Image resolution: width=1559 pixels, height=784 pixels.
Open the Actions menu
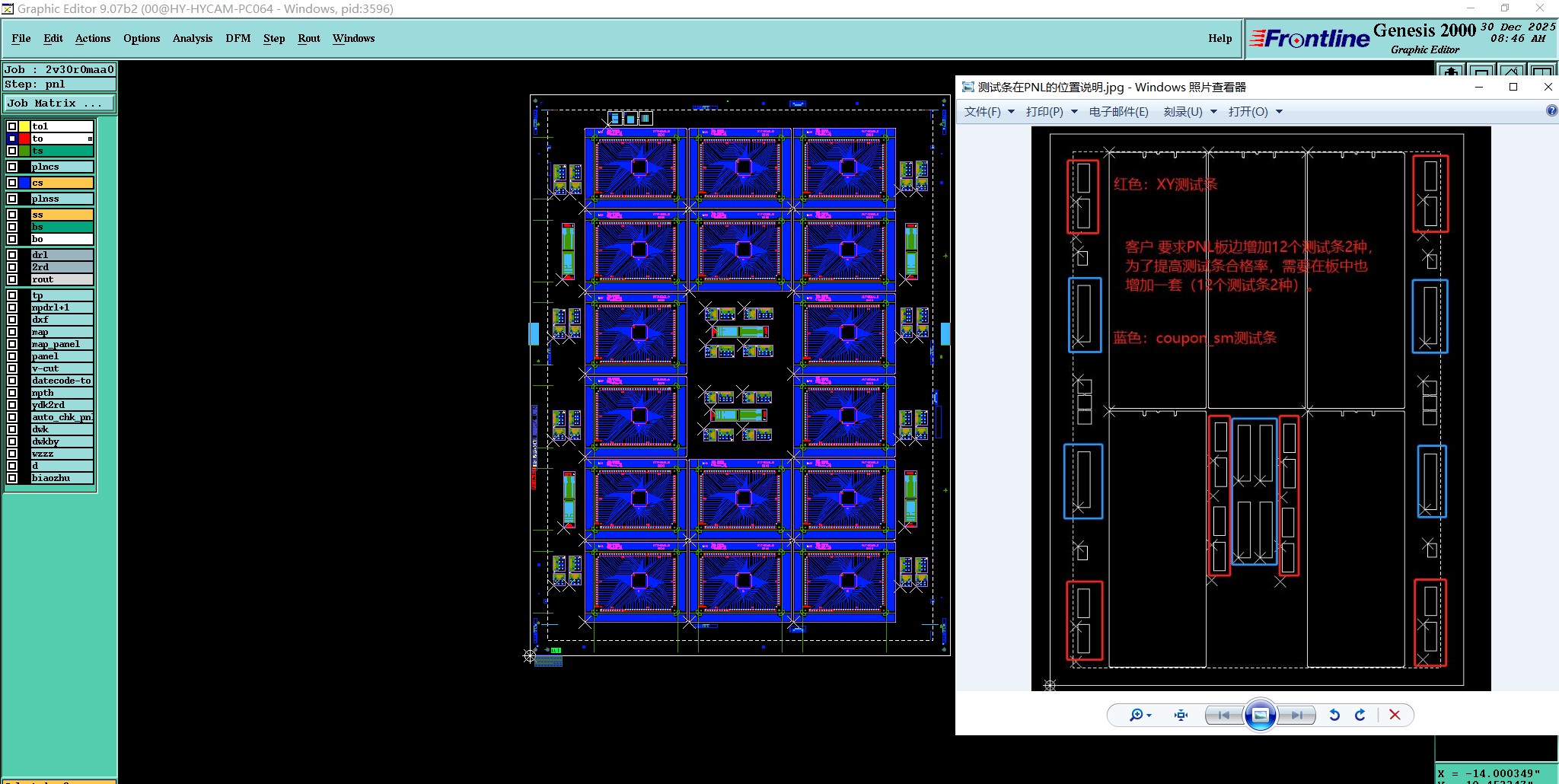[x=93, y=38]
